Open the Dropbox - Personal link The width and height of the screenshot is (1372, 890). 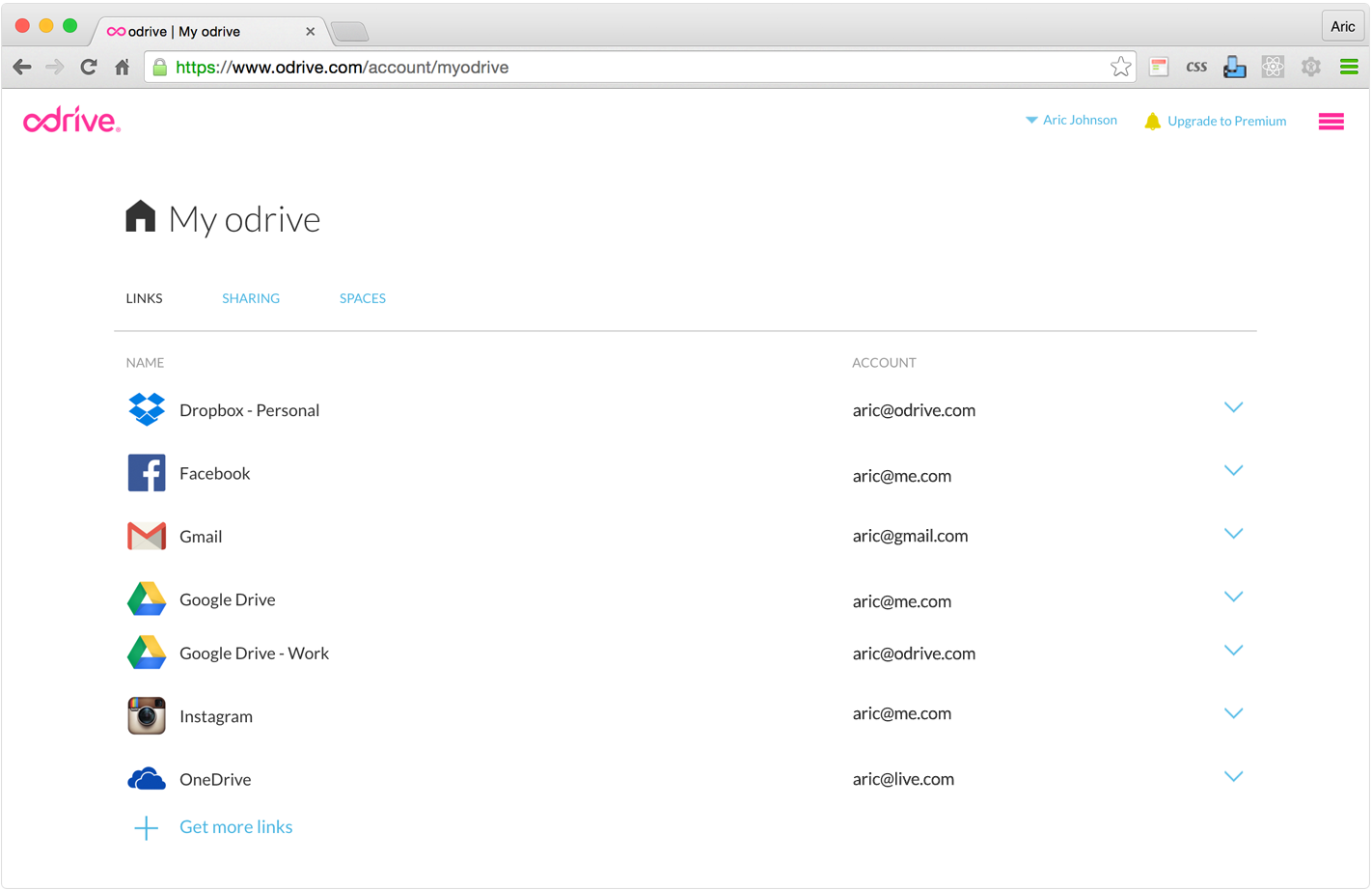249,410
